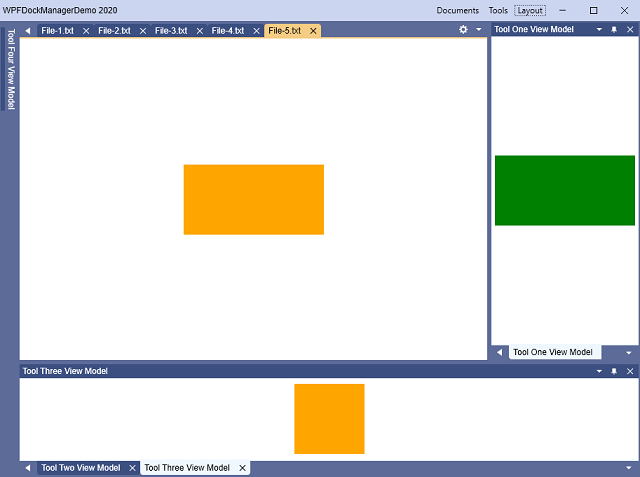Open the Documents menu
Screen dimensions: 640x477
(x=458, y=11)
